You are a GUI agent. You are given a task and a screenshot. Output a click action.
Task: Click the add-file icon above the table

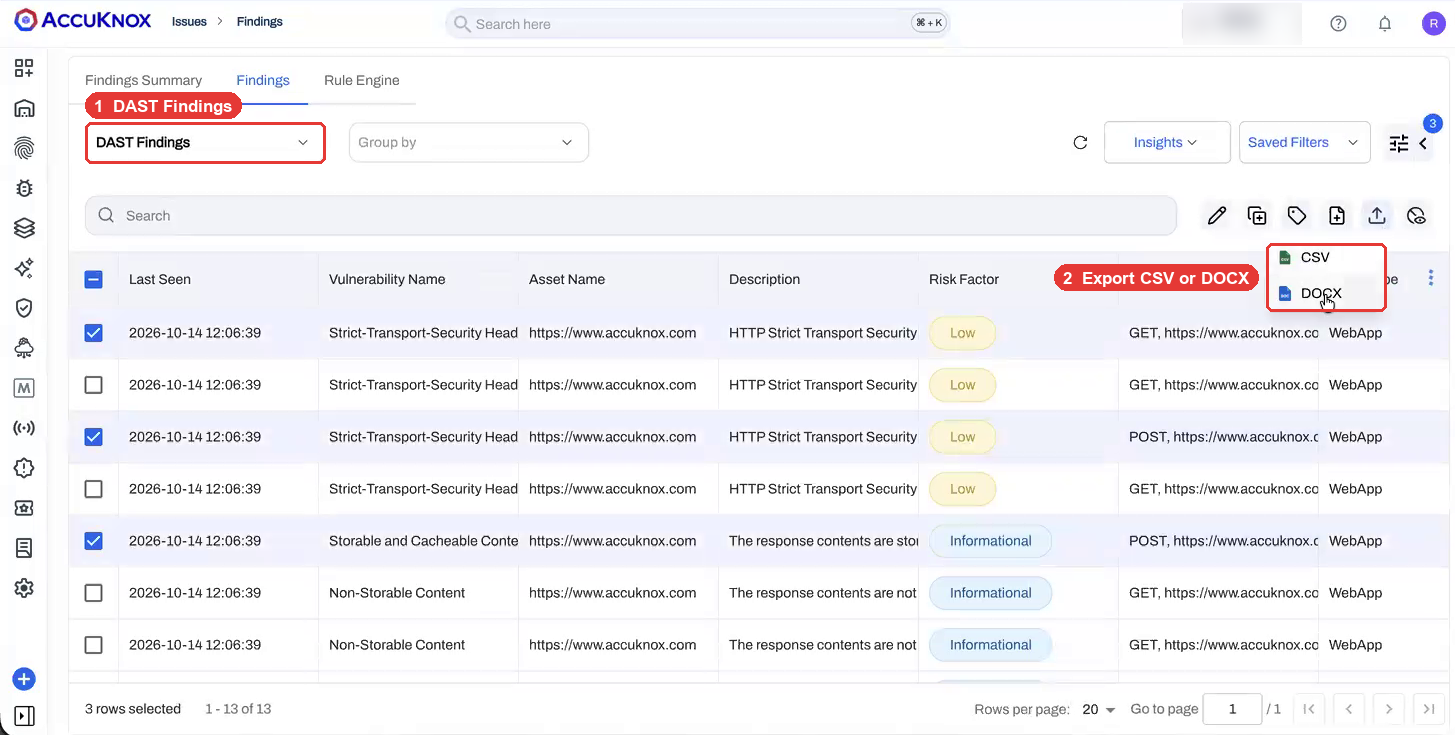(x=1337, y=215)
